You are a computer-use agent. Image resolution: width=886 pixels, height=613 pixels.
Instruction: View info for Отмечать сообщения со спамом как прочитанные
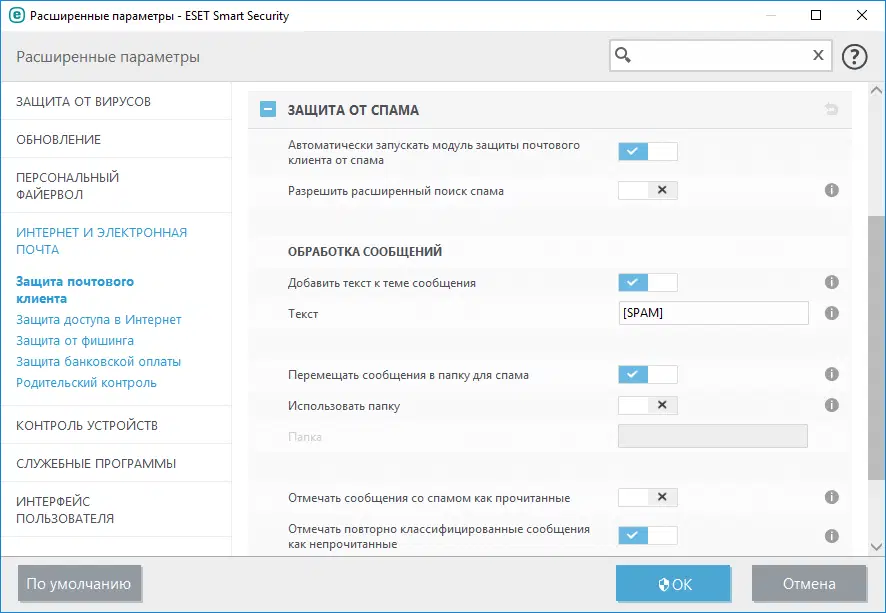pyautogui.click(x=831, y=497)
